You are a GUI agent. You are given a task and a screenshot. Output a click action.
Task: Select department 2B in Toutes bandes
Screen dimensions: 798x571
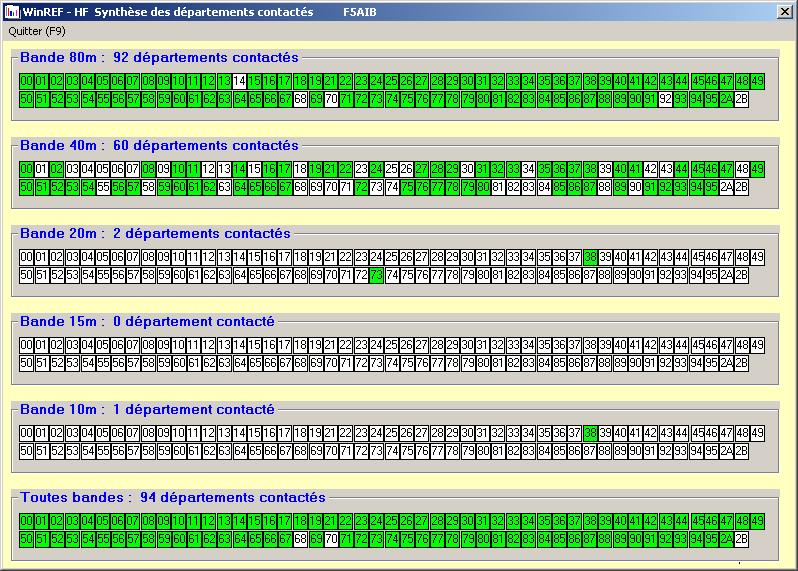tap(741, 539)
